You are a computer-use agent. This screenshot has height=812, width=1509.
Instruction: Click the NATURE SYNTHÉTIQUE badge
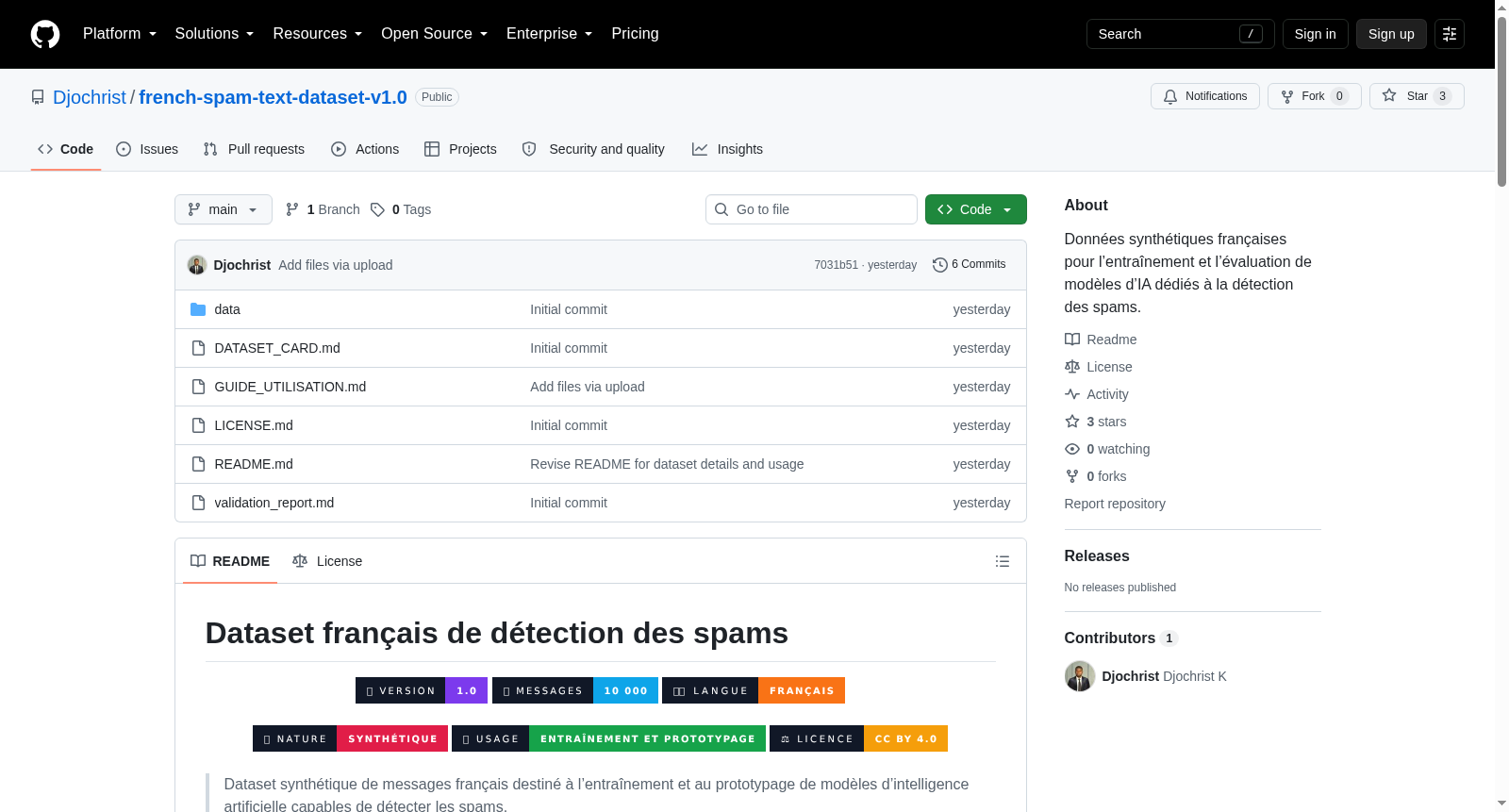tap(350, 738)
